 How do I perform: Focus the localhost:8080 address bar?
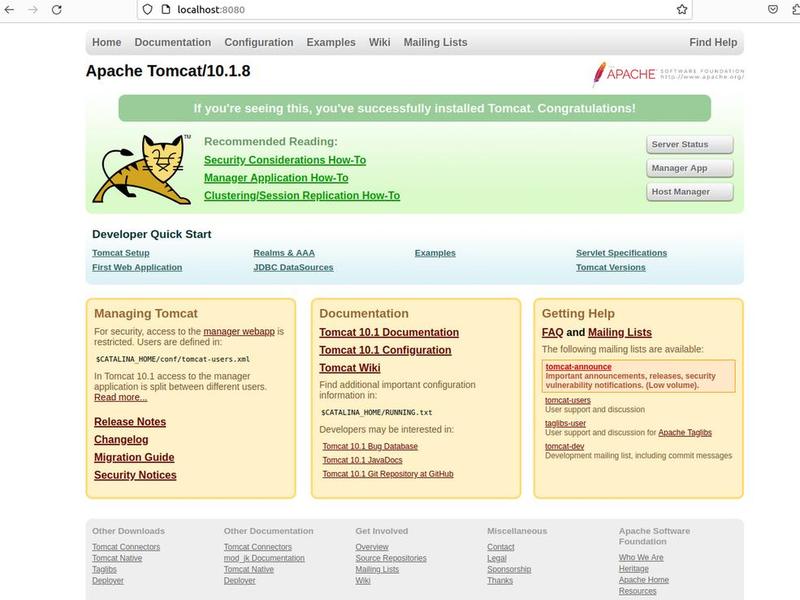point(413,10)
